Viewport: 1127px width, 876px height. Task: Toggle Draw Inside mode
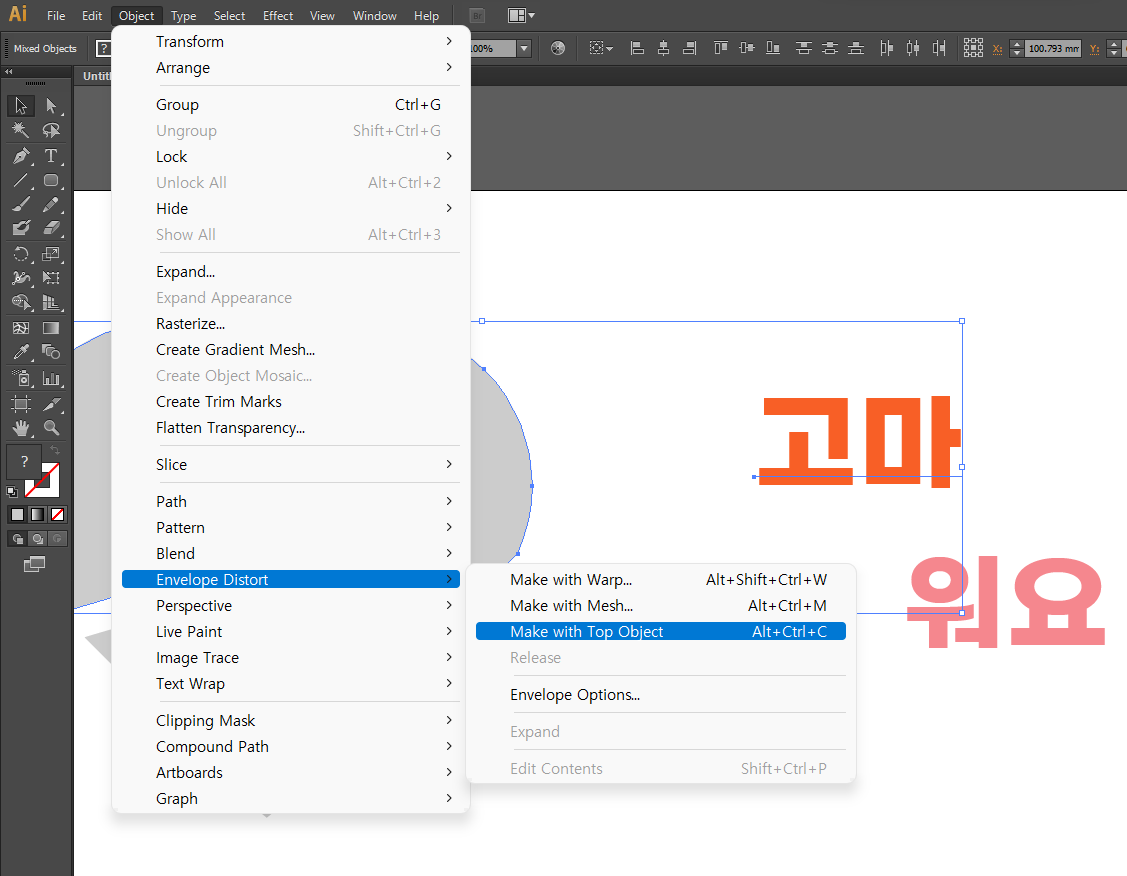coord(58,538)
